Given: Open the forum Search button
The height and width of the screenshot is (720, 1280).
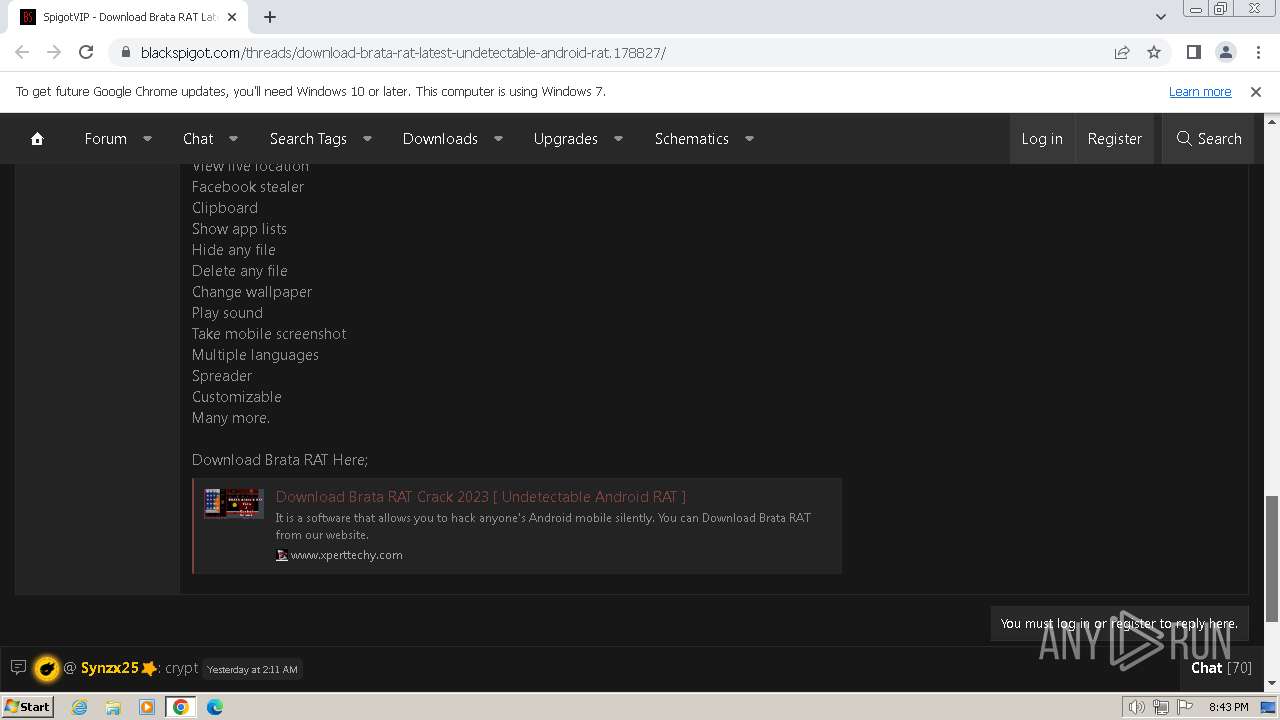Looking at the screenshot, I should point(1209,139).
